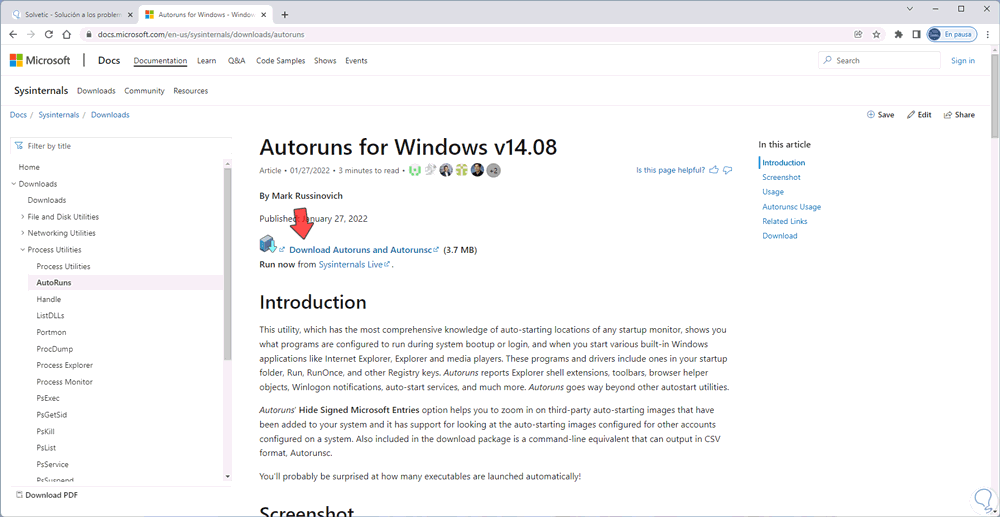Image resolution: width=1000 pixels, height=517 pixels.
Task: Click Downloads breadcrumb link
Action: pos(110,115)
